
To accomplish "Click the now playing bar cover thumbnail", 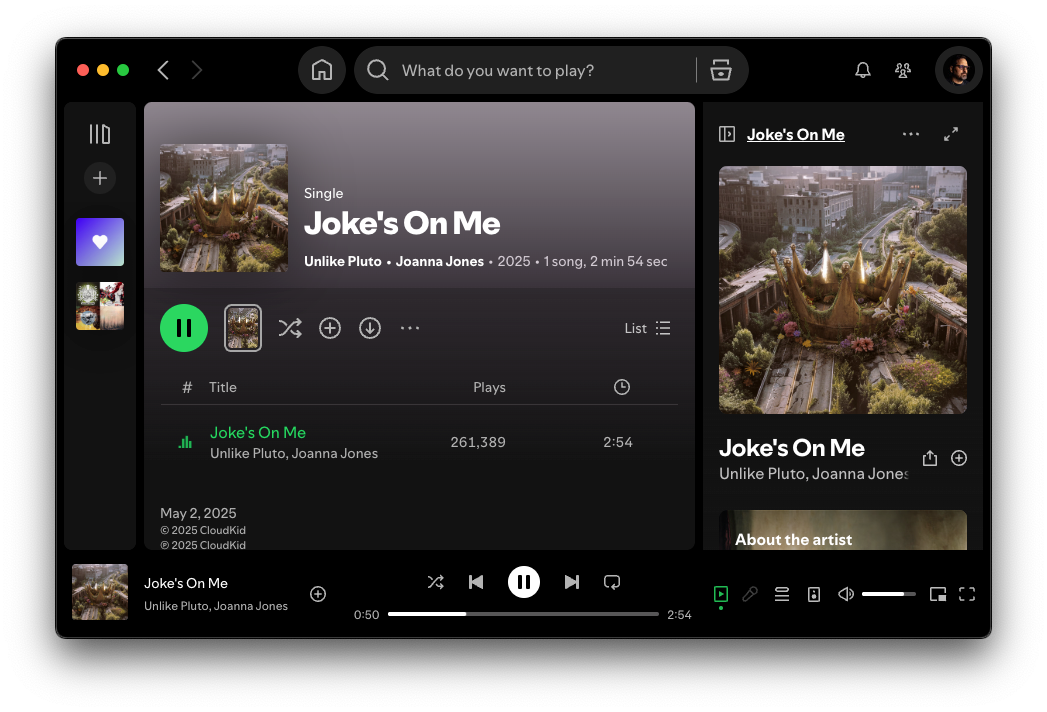I will 100,592.
